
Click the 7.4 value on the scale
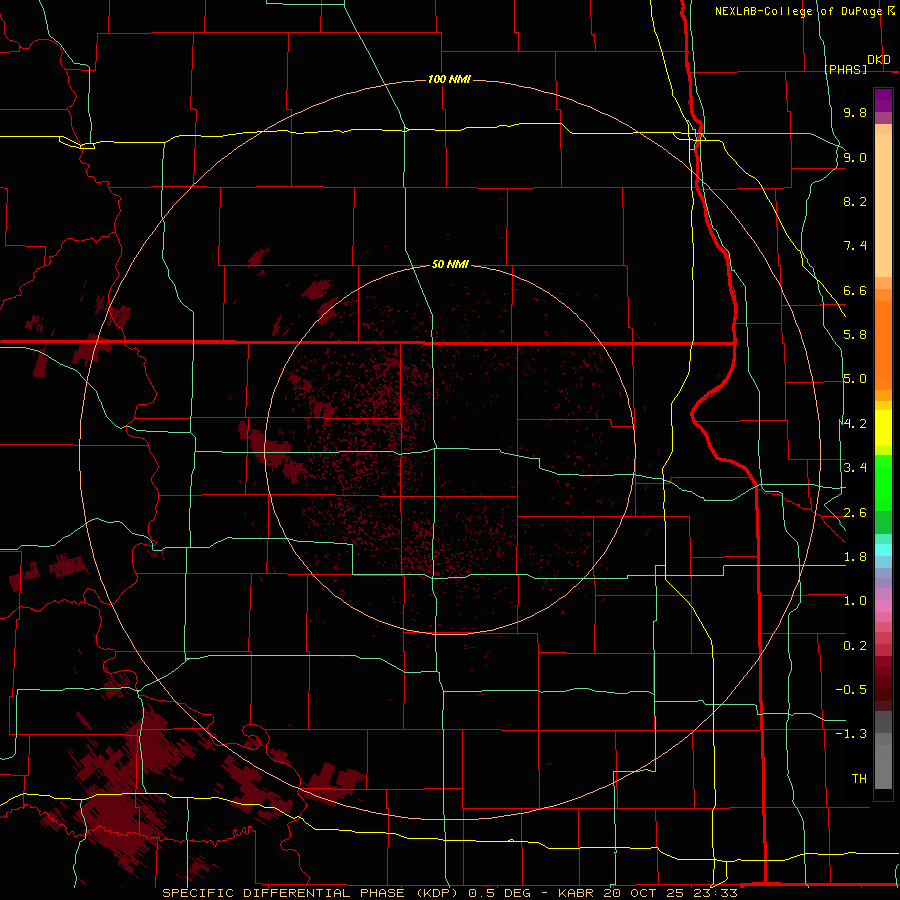(x=855, y=246)
